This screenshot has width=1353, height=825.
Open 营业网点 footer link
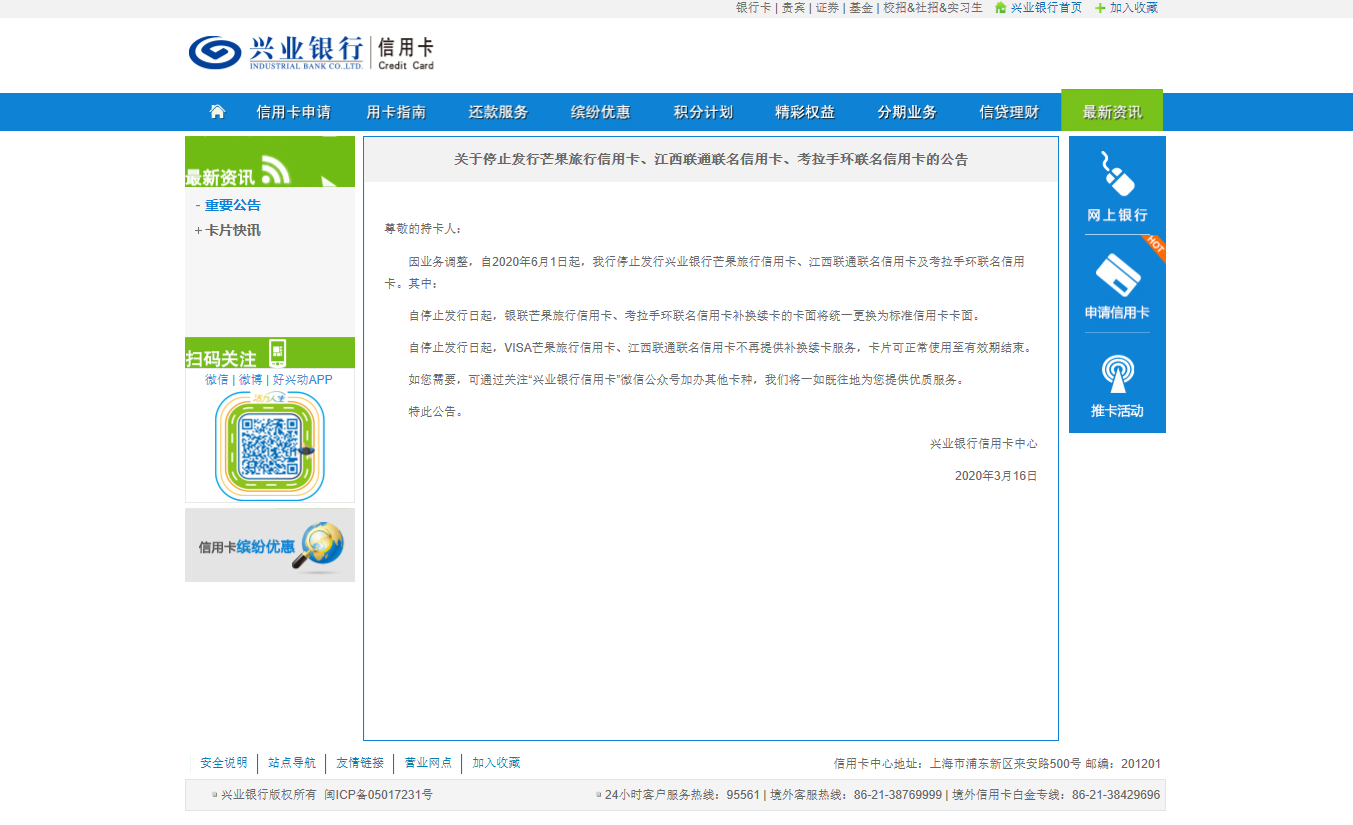tap(428, 763)
